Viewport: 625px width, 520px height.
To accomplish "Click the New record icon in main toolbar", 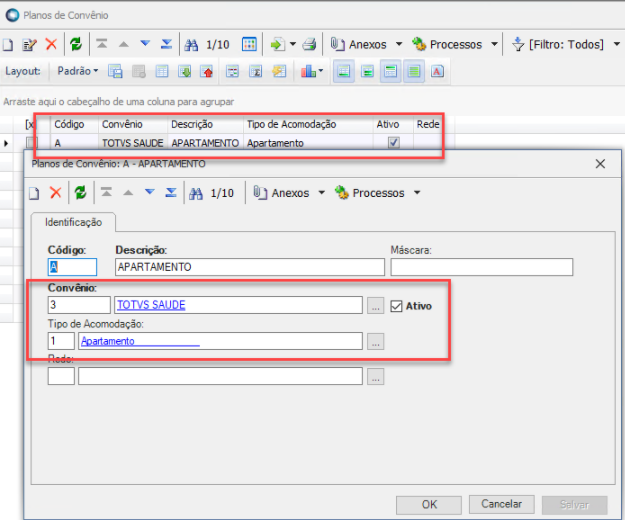I will 8,44.
